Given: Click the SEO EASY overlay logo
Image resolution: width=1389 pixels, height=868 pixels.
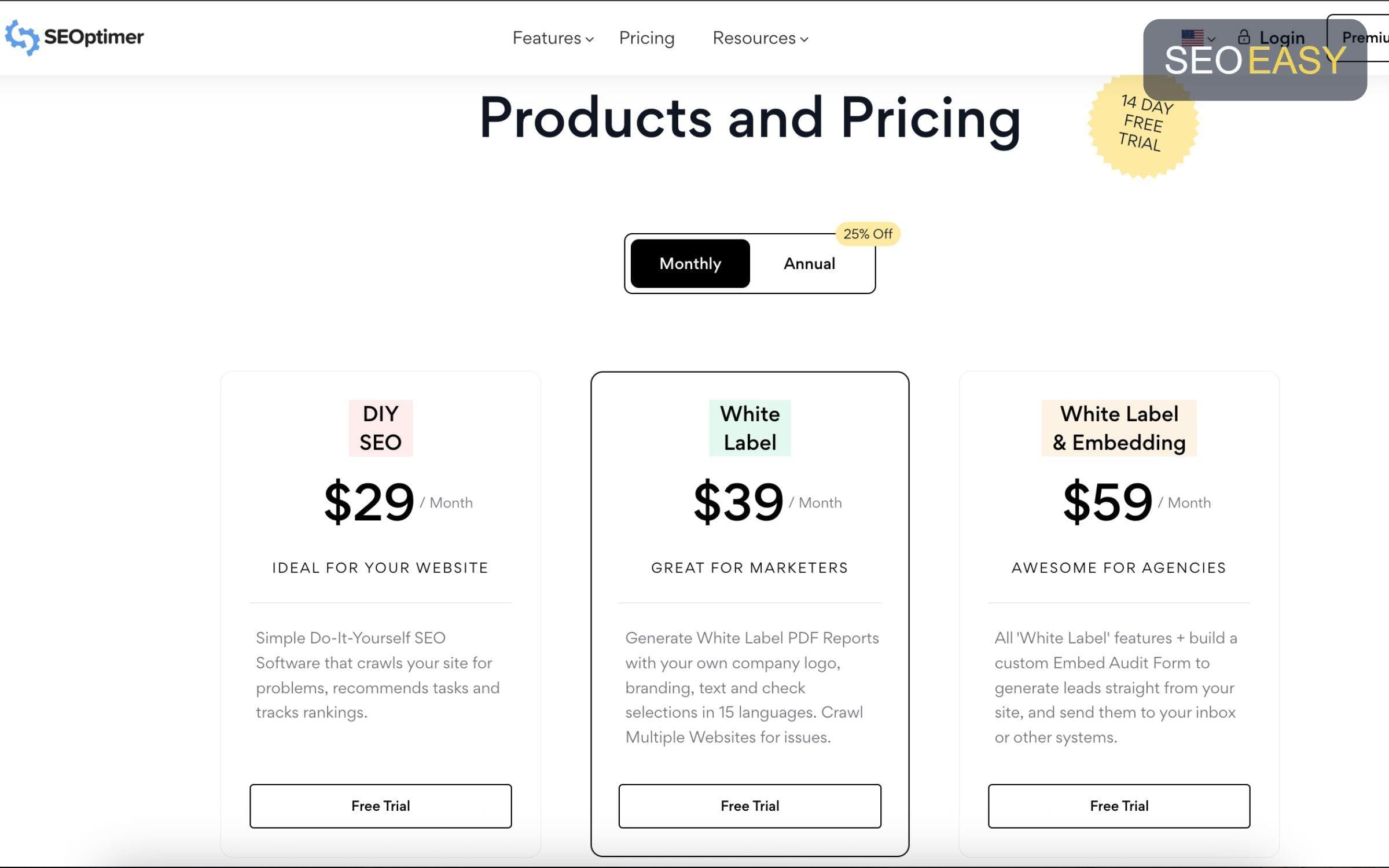Looking at the screenshot, I should [x=1255, y=60].
